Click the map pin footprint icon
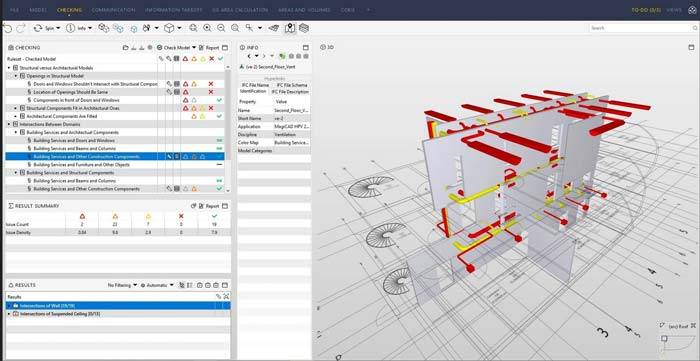Image resolution: width=700 pixels, height=361 pixels. point(290,28)
